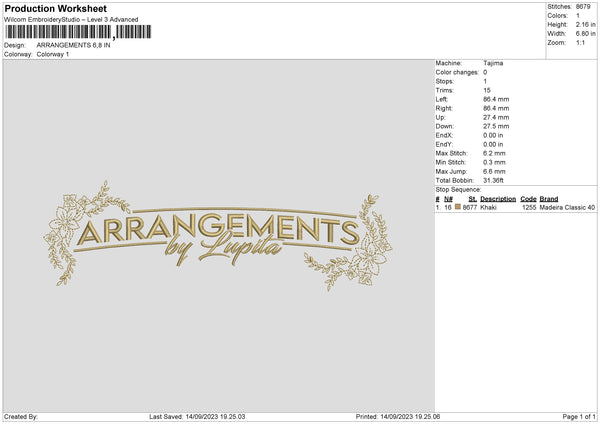Image resolution: width=600 pixels, height=424 pixels.
Task: Select the "Colorway 1" value
Action: (53, 54)
